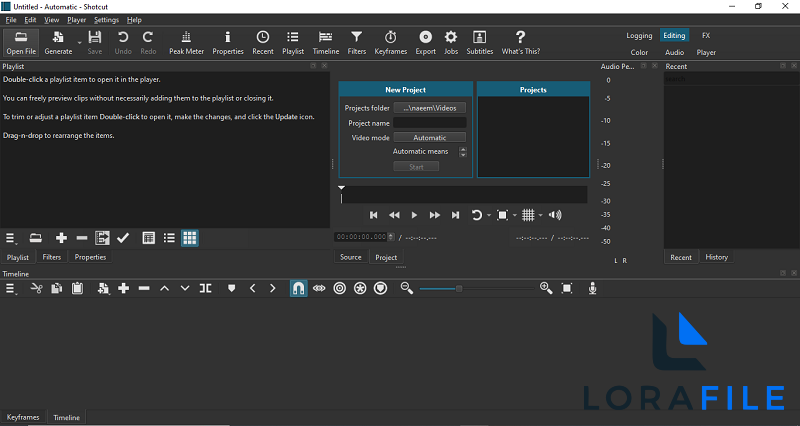Select the Filters tab below the playlist
Image resolution: width=800 pixels, height=426 pixels.
pyautogui.click(x=52, y=257)
